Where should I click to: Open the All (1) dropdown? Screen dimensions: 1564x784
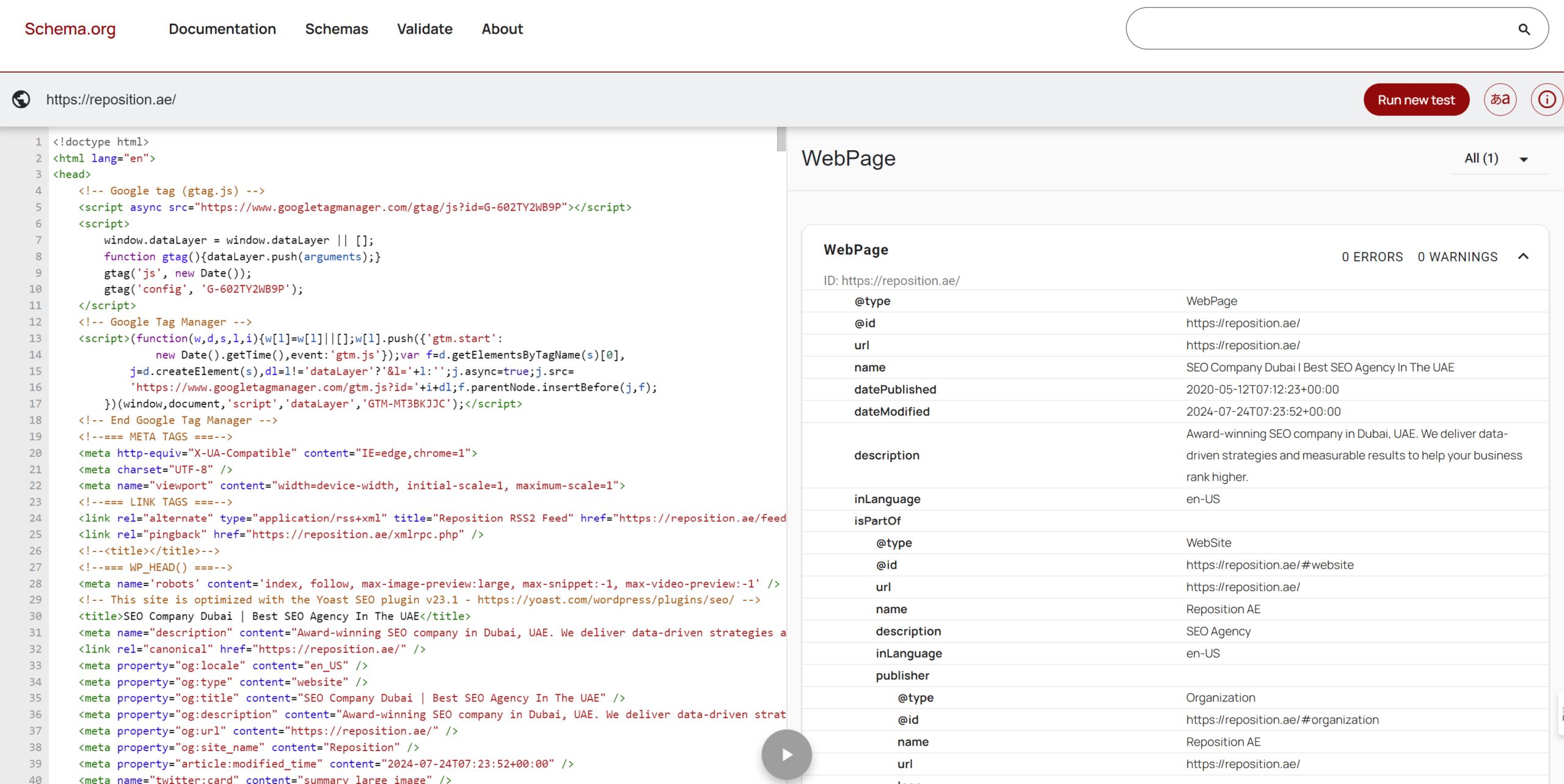pos(1498,159)
